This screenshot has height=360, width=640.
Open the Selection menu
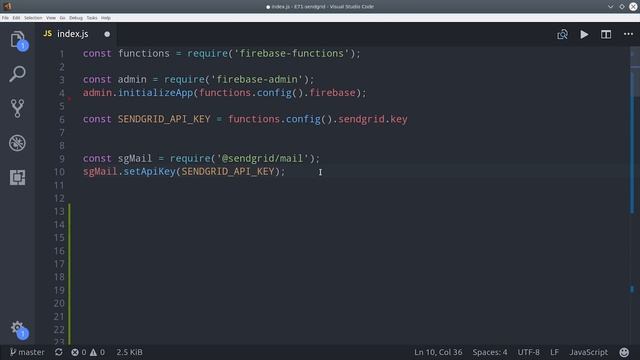pos(33,18)
